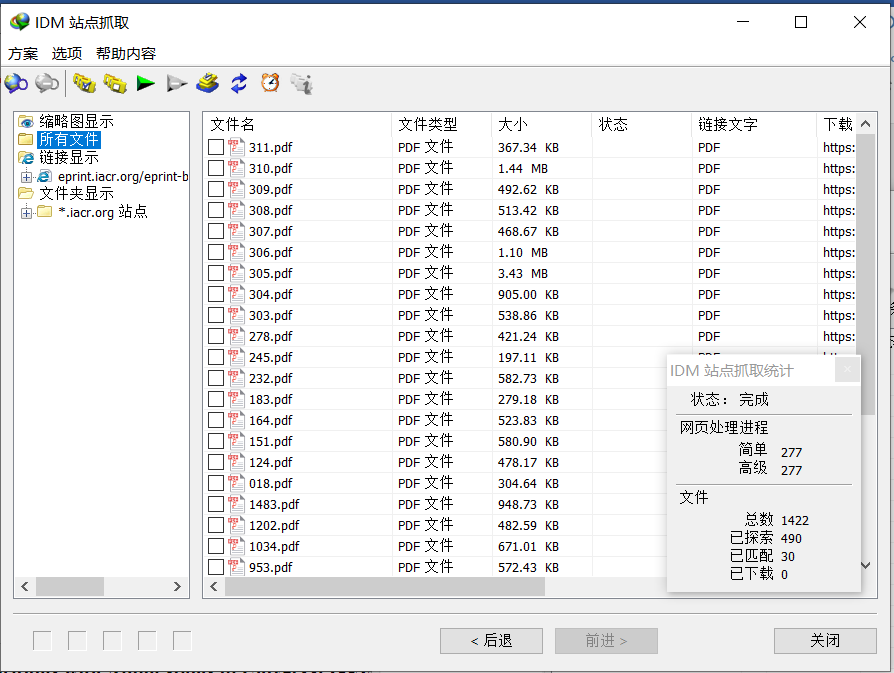Select the file name 1202.pdf

(x=274, y=526)
